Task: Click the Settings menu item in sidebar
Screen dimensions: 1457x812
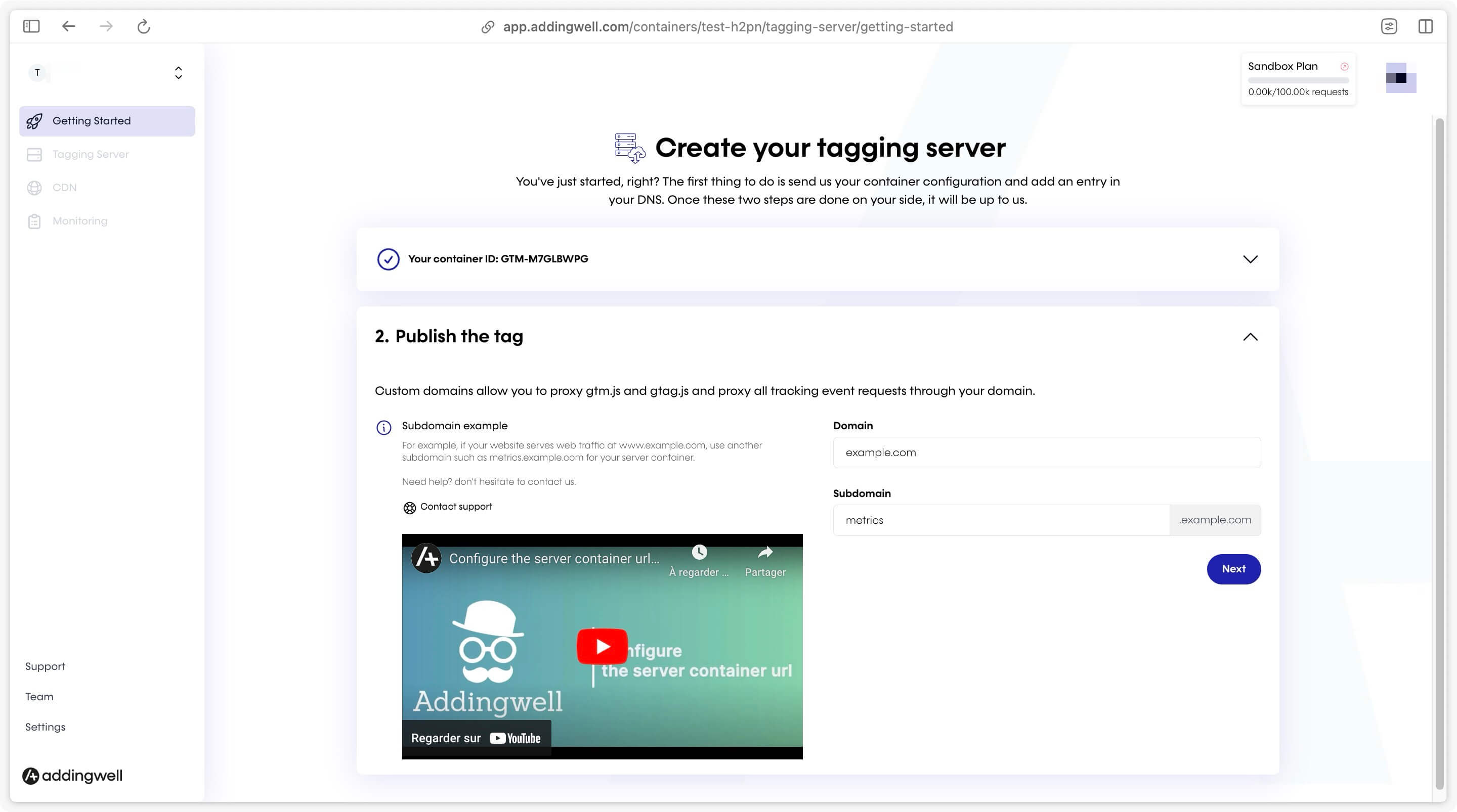Action: click(x=45, y=727)
